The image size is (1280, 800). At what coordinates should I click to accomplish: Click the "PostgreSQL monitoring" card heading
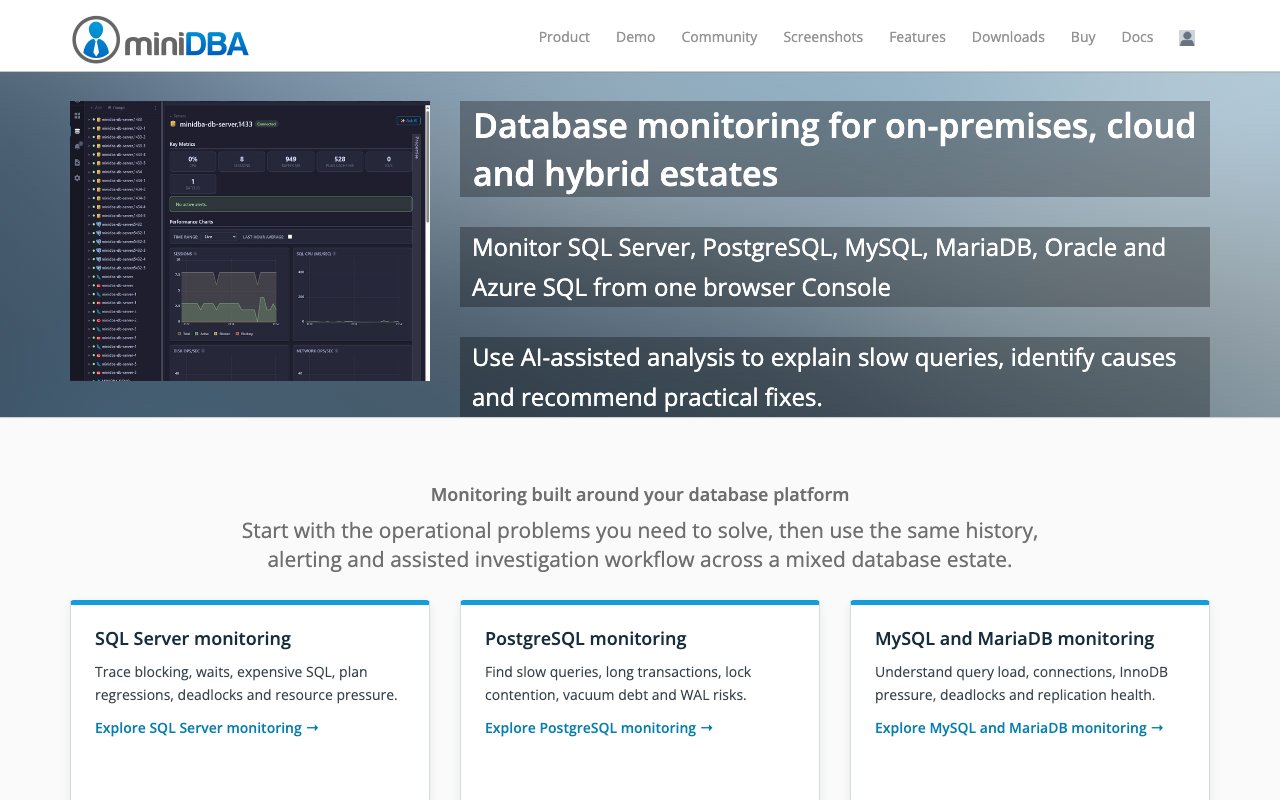pos(586,638)
